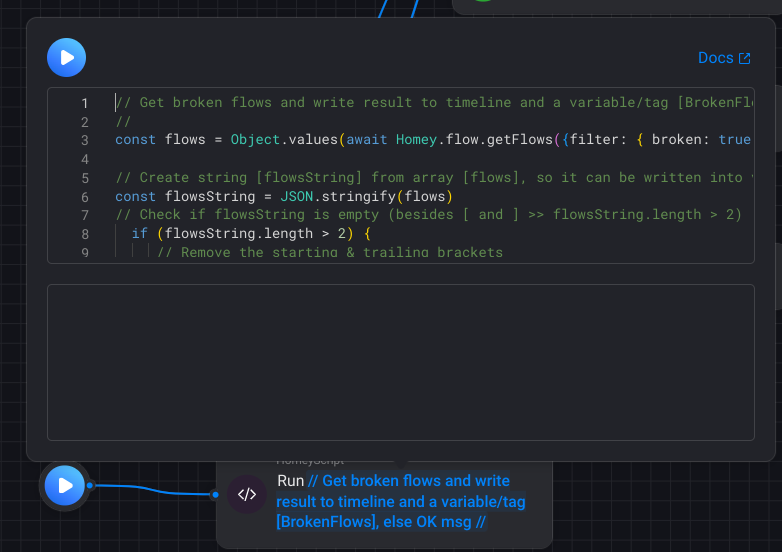Start the flow using the start card play button

click(65, 485)
